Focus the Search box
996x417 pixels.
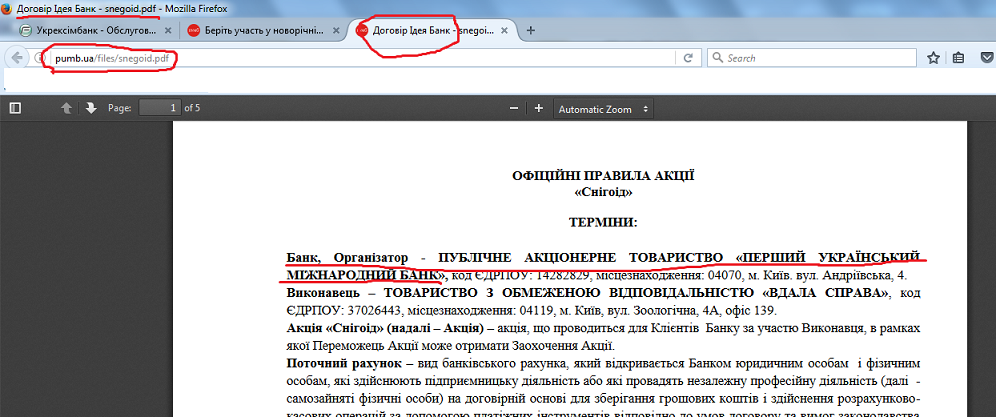tap(812, 58)
